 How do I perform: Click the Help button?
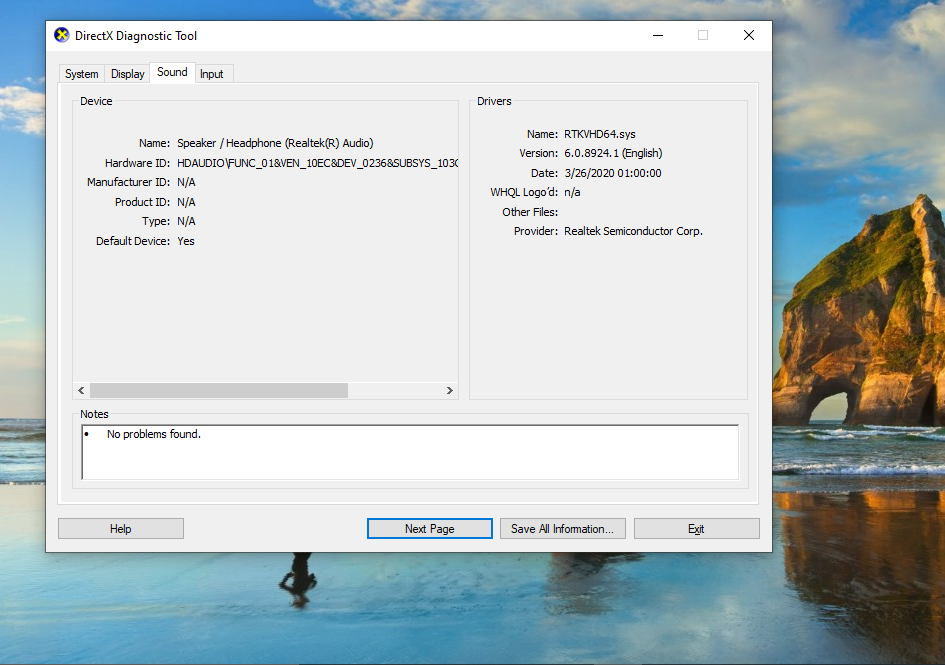(121, 529)
